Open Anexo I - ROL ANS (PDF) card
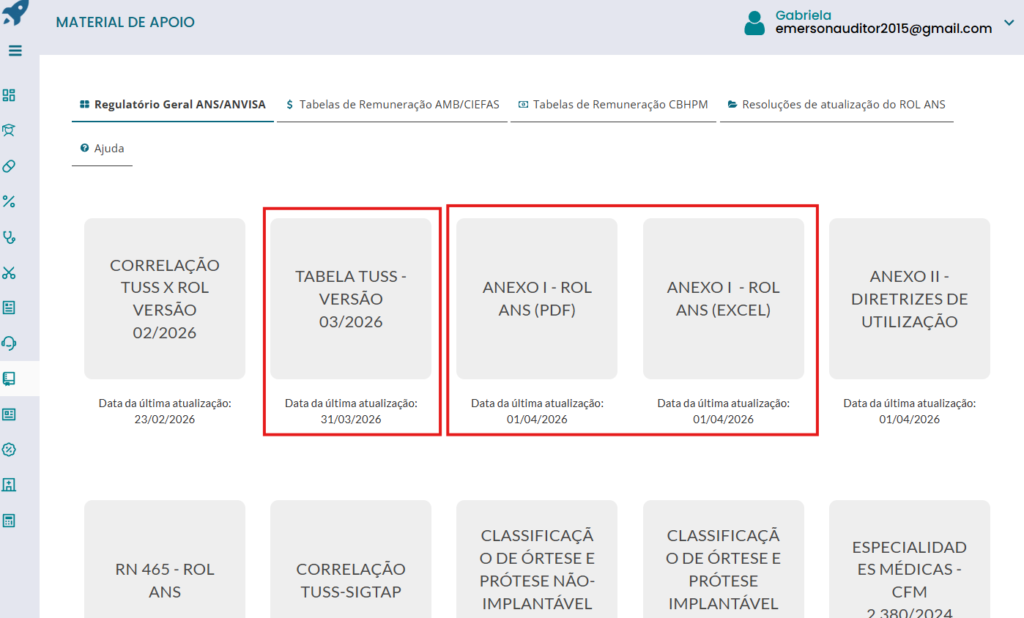Viewport: 1024px width, 618px height. pyautogui.click(x=537, y=299)
